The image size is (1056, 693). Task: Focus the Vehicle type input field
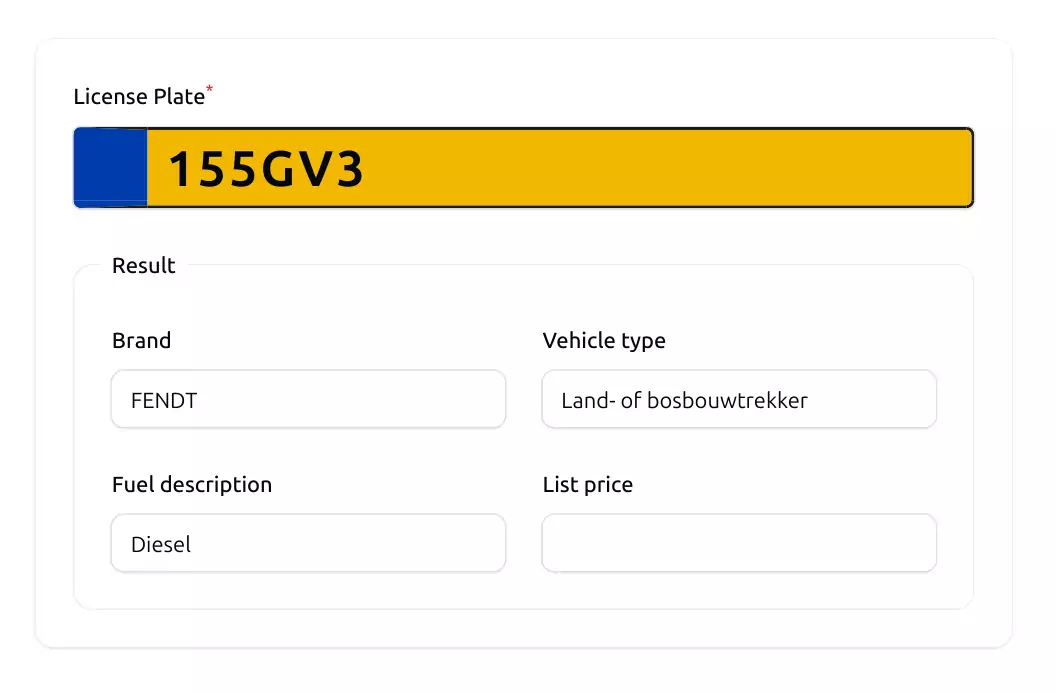pyautogui.click(x=739, y=399)
